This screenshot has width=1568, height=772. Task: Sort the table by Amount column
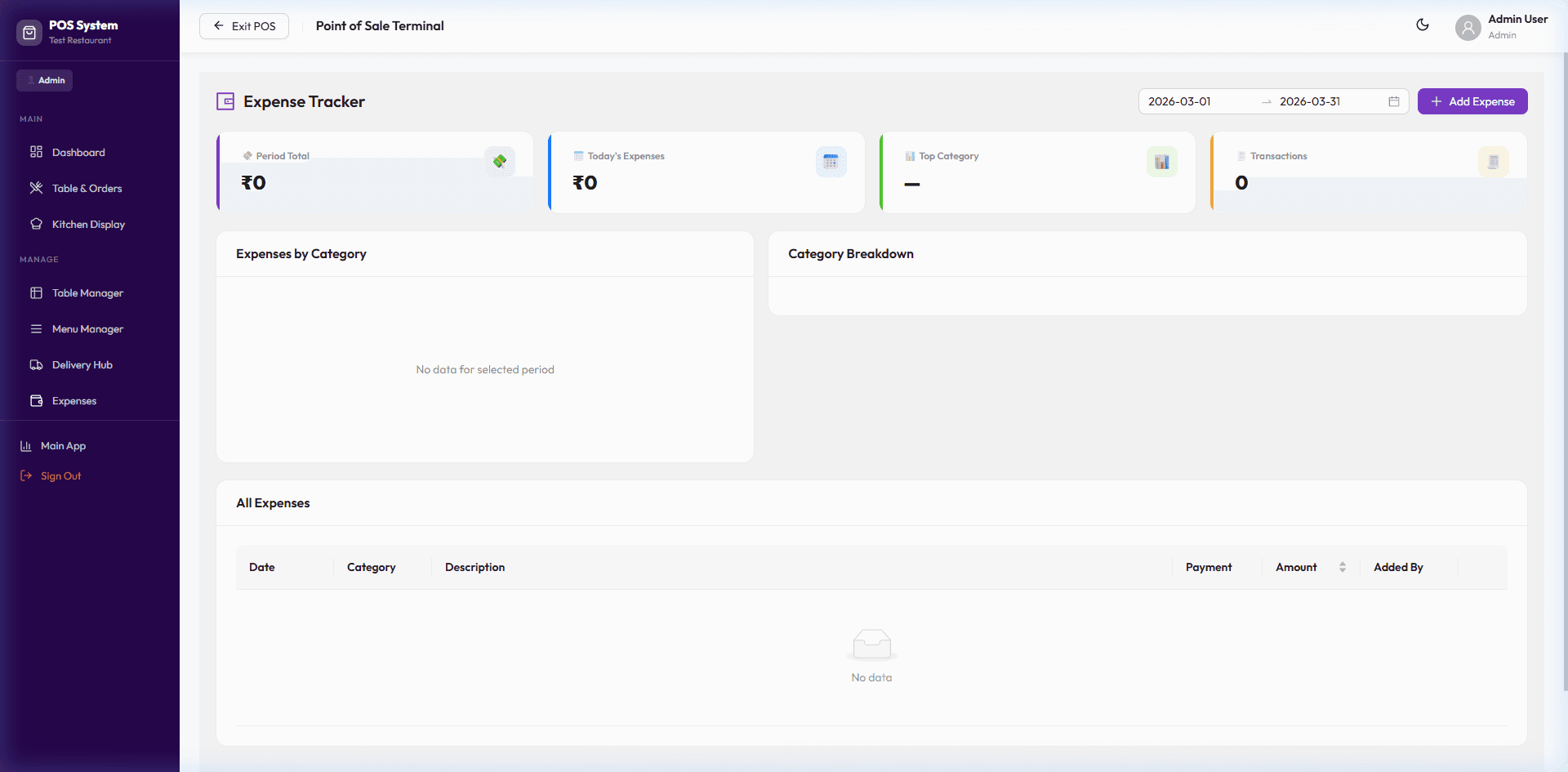coord(1342,567)
